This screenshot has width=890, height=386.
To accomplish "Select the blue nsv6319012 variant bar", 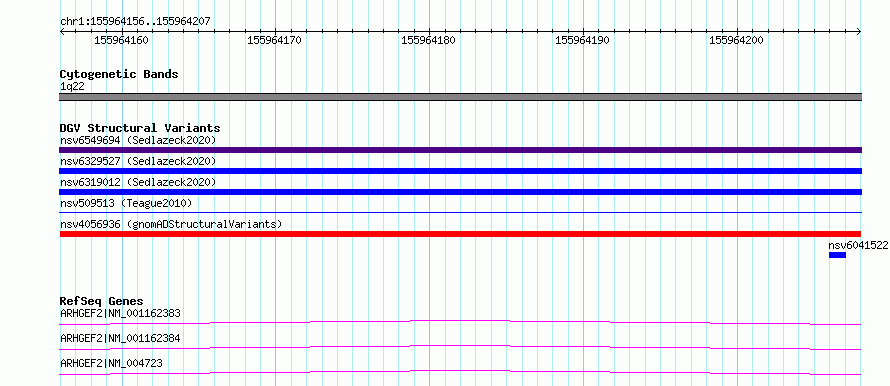I will click(460, 192).
